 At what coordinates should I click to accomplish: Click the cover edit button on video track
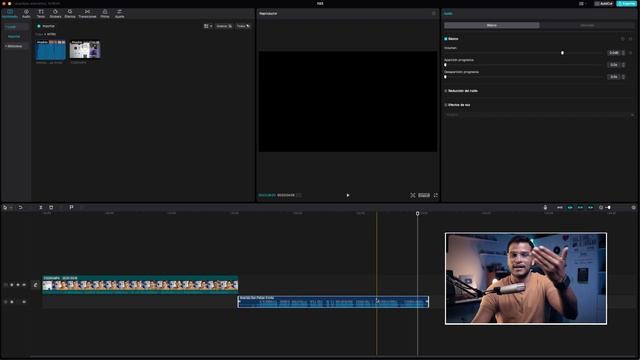click(x=36, y=285)
